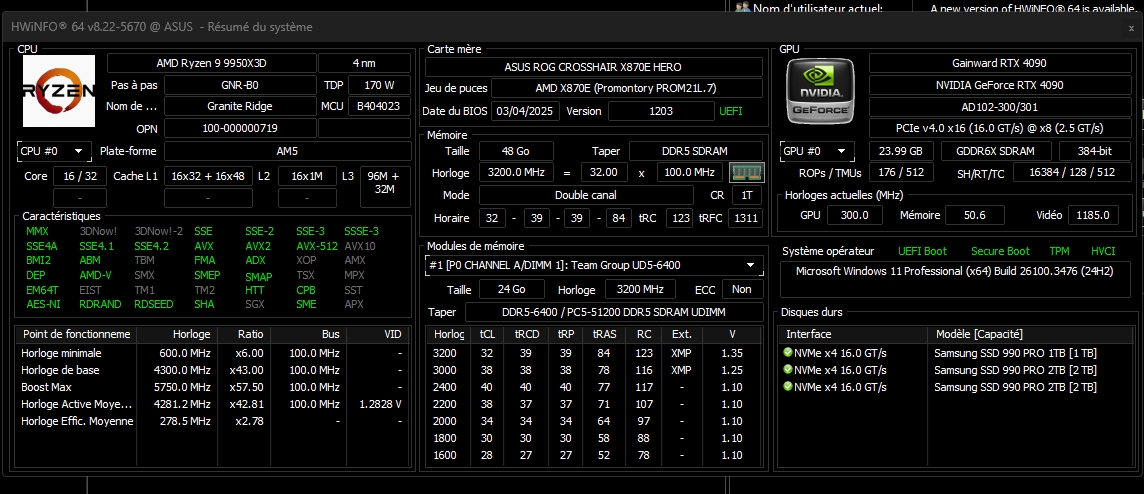Viewport: 1144px width, 494px height.
Task: Click the B404023 MCU value
Action: point(379,106)
